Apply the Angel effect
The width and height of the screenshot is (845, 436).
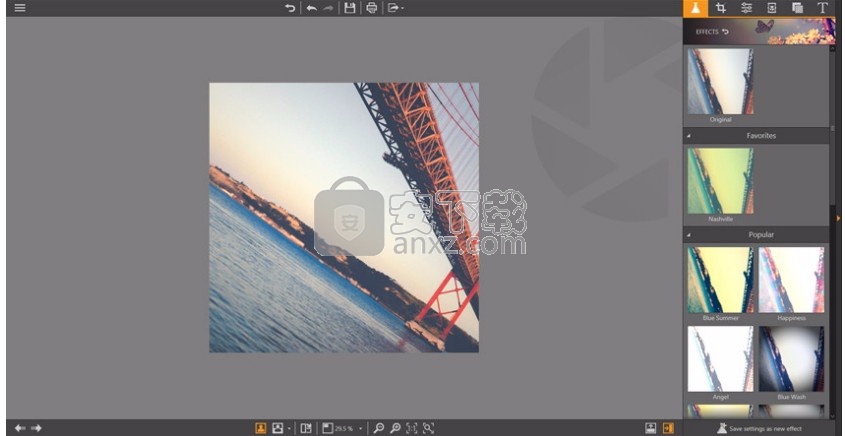tap(721, 359)
